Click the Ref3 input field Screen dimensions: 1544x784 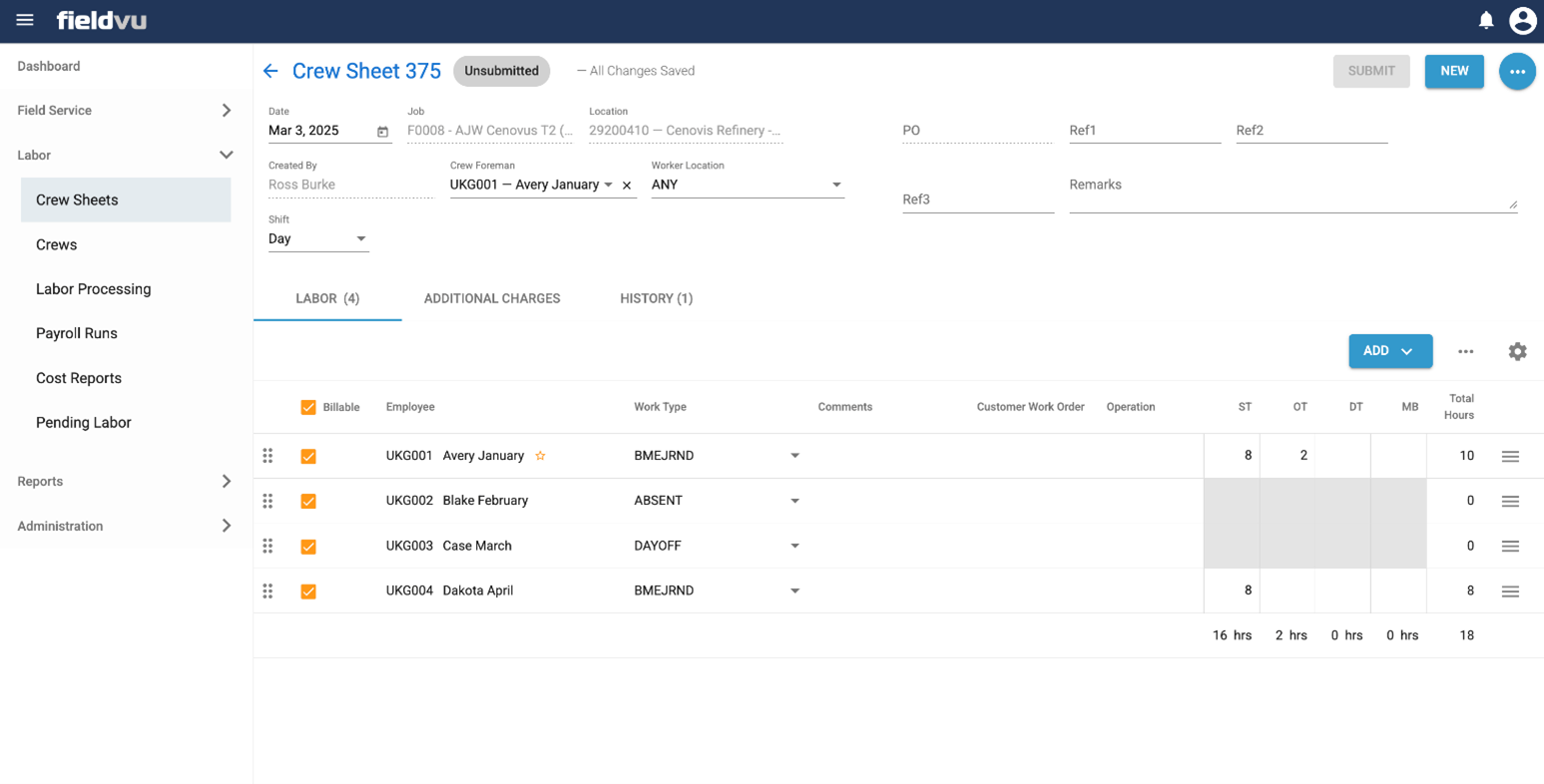978,199
